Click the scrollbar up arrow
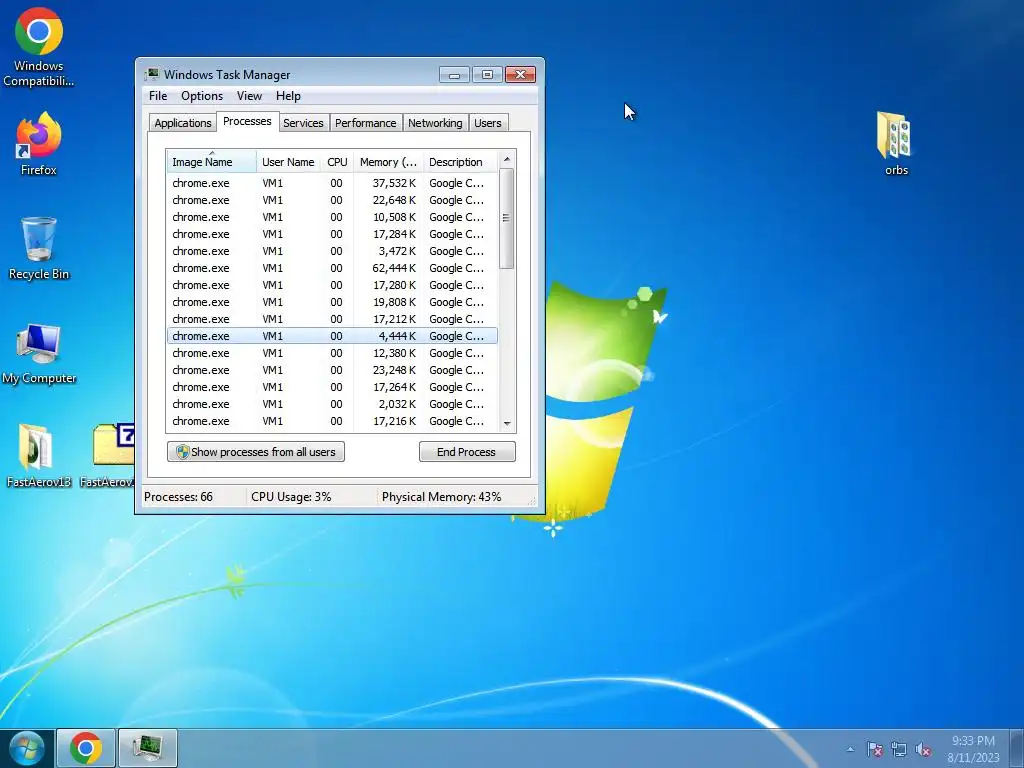The width and height of the screenshot is (1024, 768). click(x=507, y=159)
